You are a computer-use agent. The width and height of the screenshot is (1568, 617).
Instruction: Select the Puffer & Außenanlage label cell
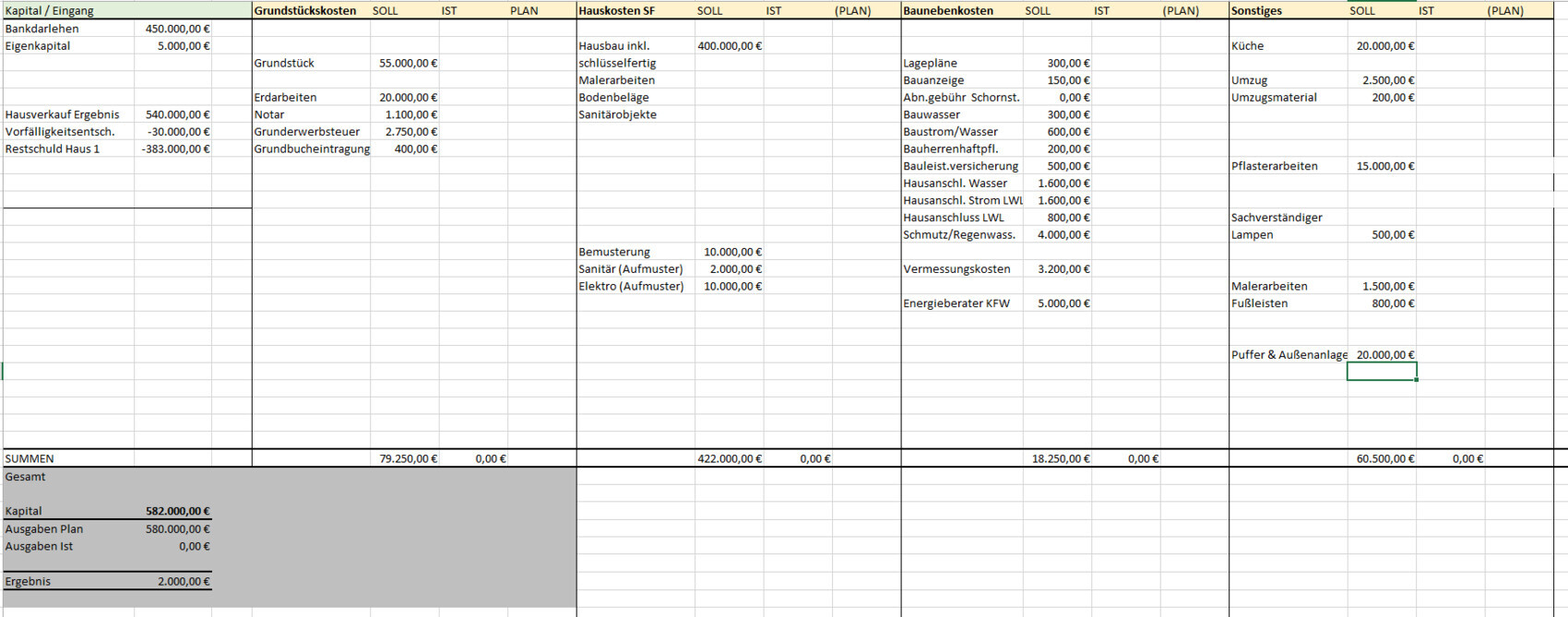(x=1289, y=355)
